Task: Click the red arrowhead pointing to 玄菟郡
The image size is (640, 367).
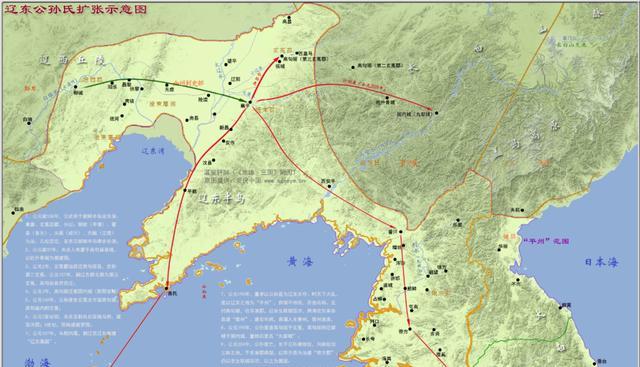Action: (x=276, y=60)
